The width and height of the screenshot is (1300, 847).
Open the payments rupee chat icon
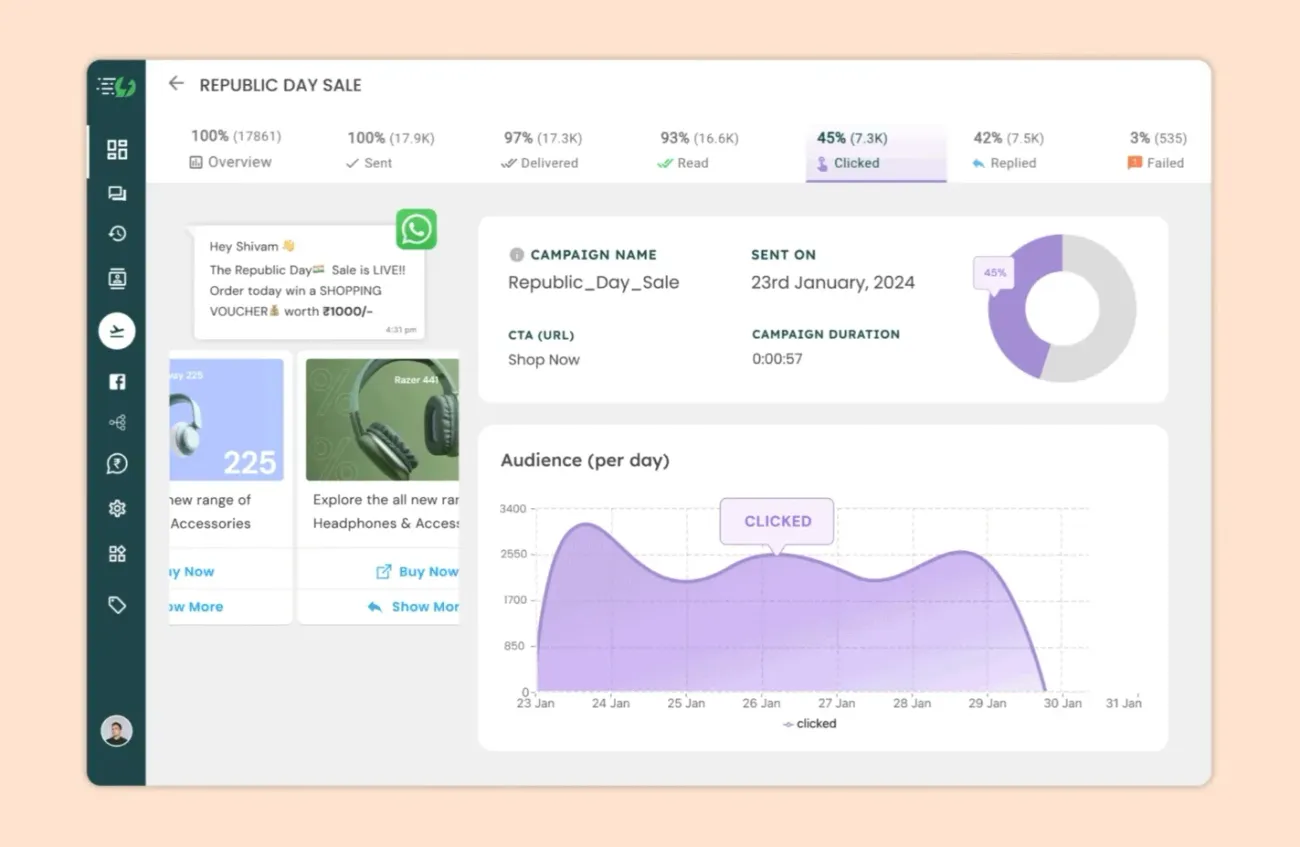116,463
